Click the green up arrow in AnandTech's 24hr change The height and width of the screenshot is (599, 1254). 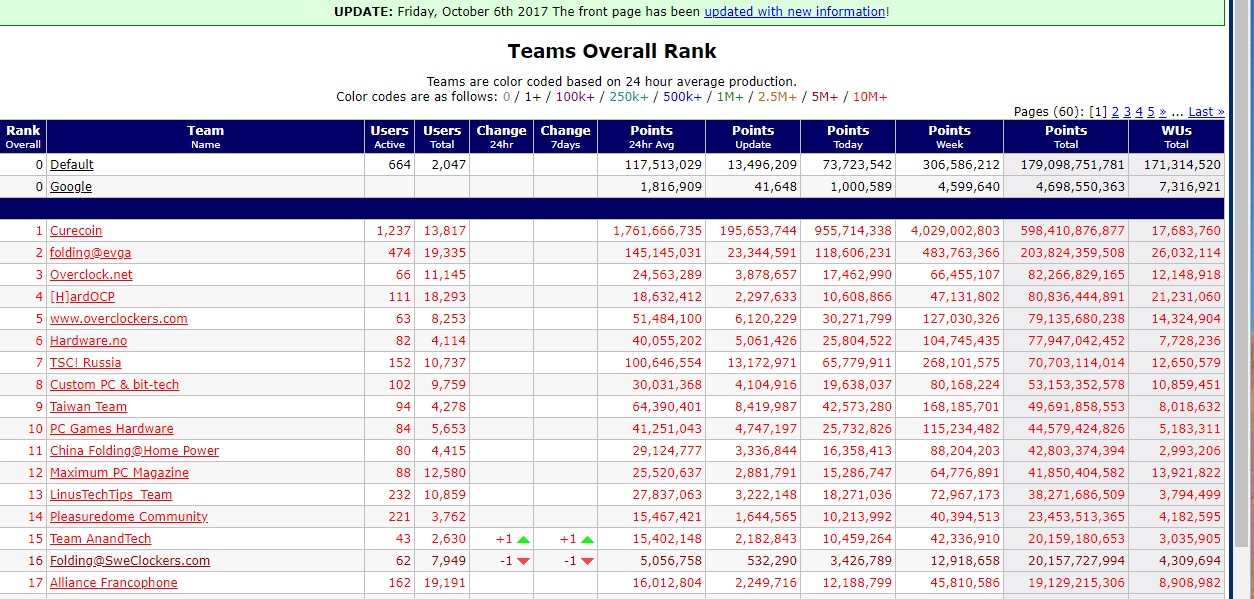(523, 539)
